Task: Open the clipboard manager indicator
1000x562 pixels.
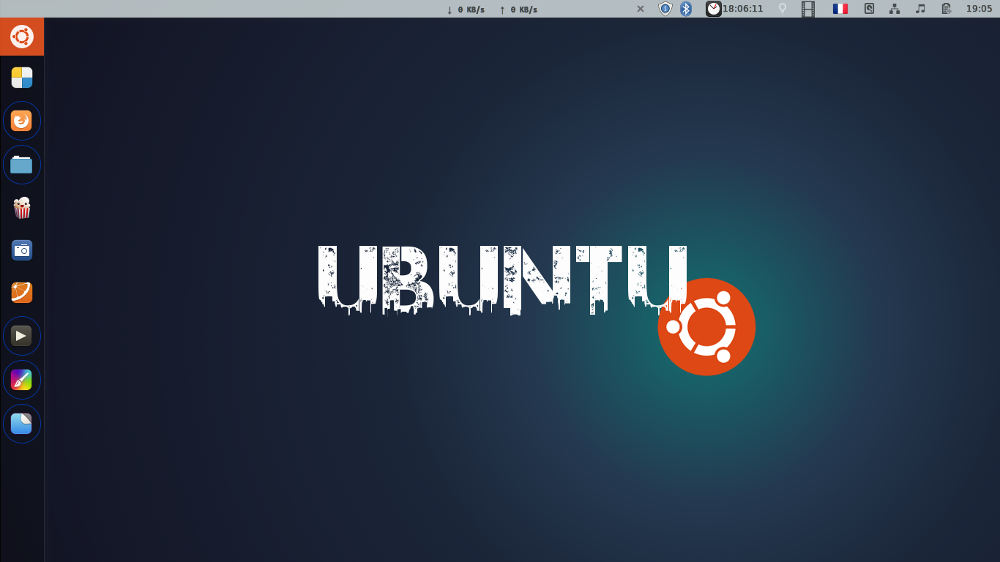Action: [946, 9]
